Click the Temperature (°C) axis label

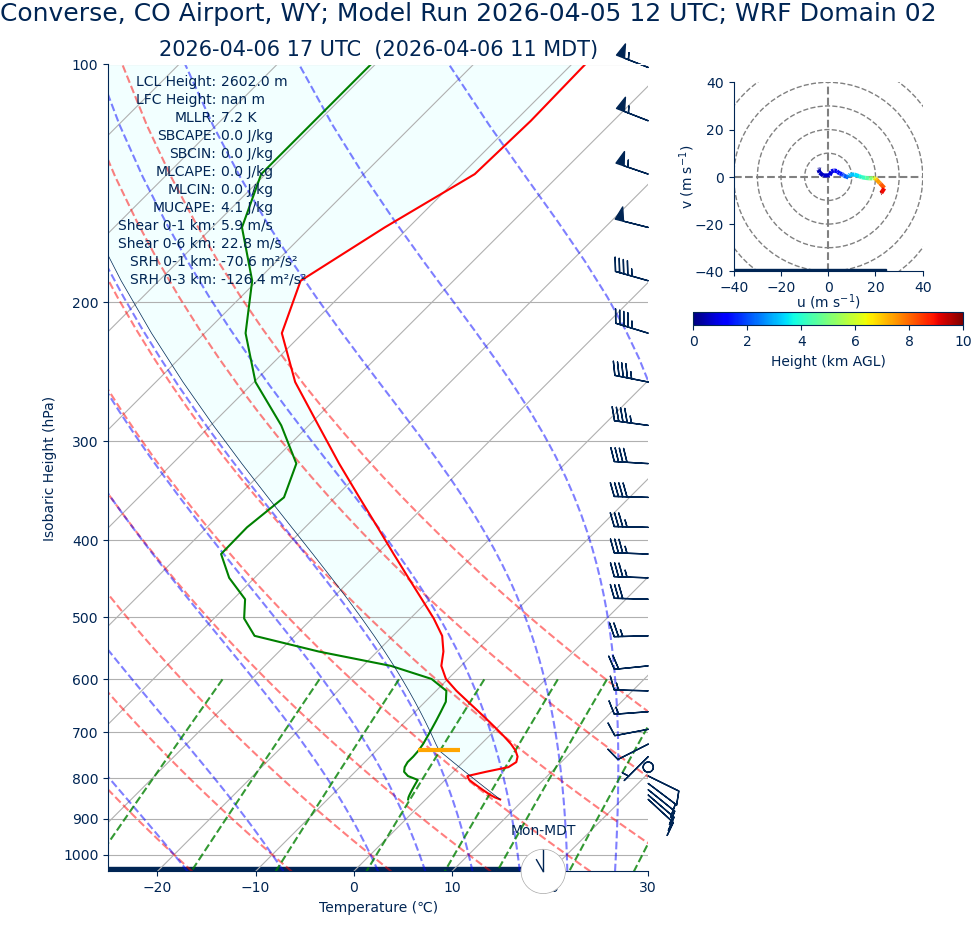tap(378, 907)
